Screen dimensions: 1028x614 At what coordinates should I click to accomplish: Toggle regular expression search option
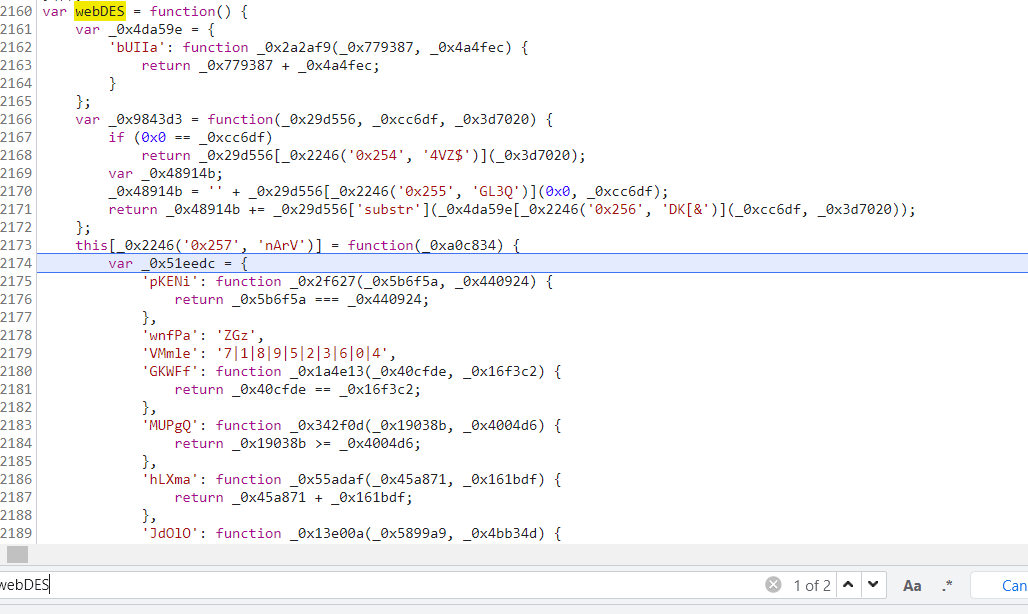coord(947,586)
